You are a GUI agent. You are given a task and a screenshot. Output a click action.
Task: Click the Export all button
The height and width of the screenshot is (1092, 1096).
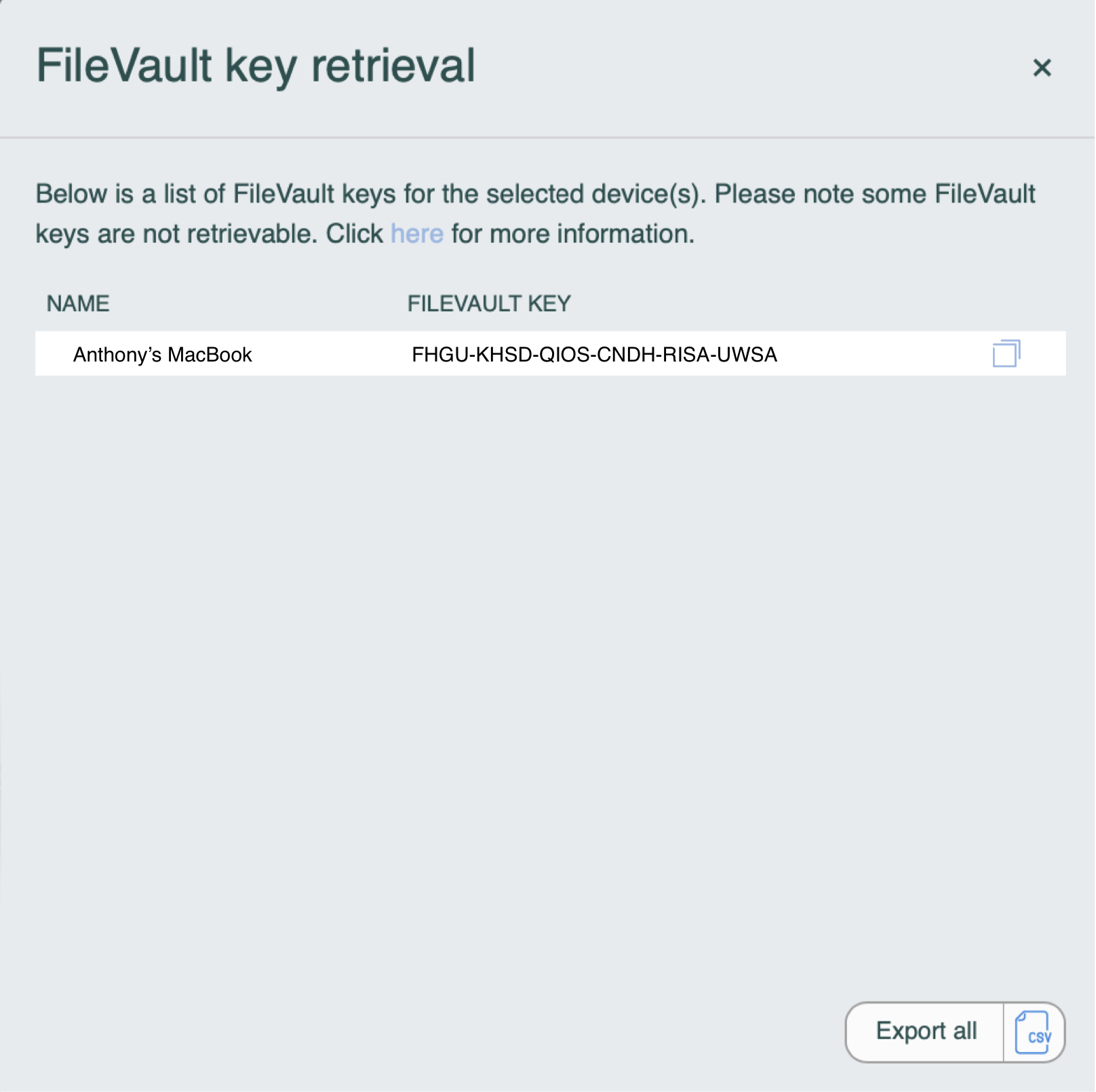[x=925, y=1032]
